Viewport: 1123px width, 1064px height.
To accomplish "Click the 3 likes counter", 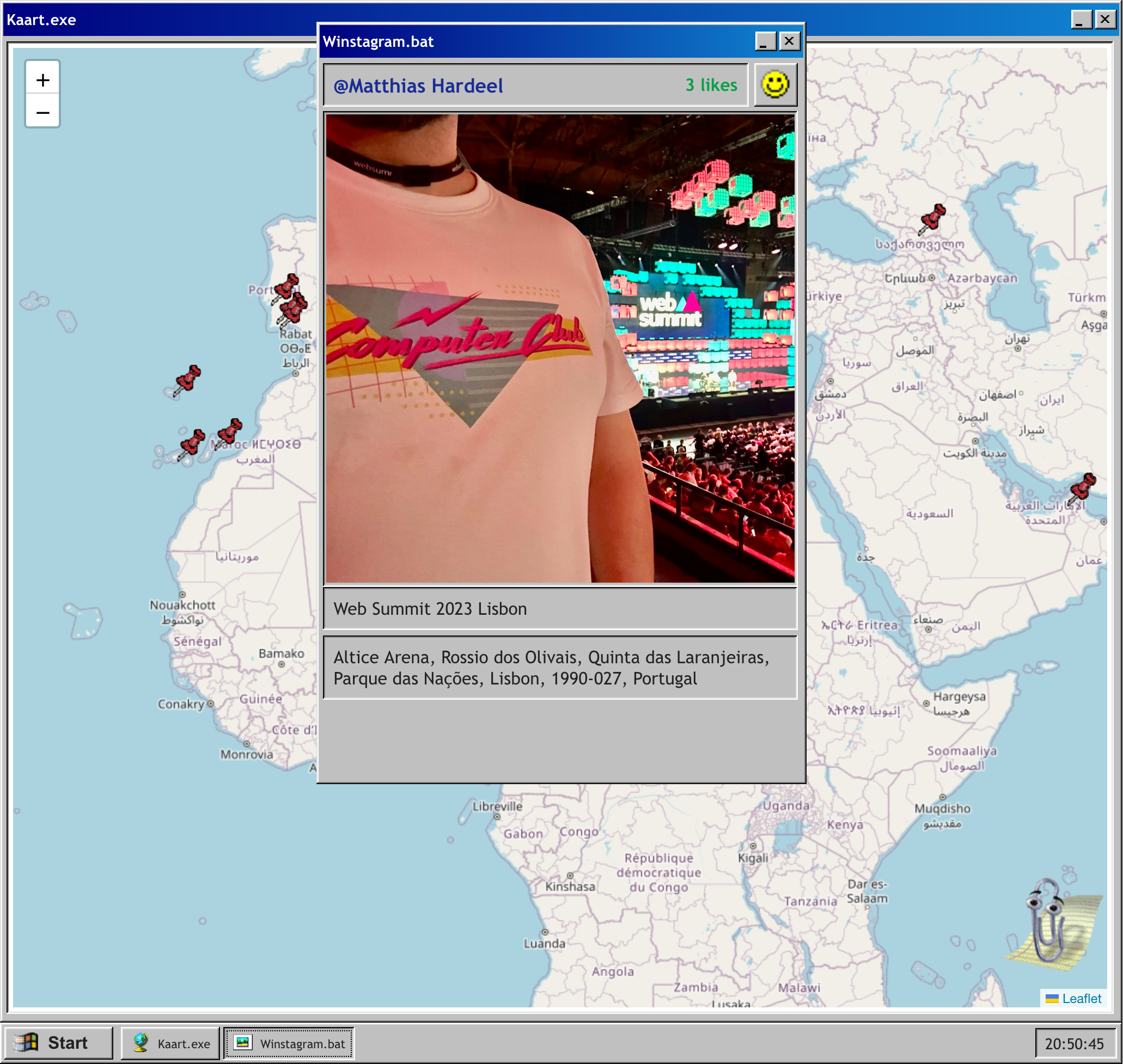I will (711, 85).
